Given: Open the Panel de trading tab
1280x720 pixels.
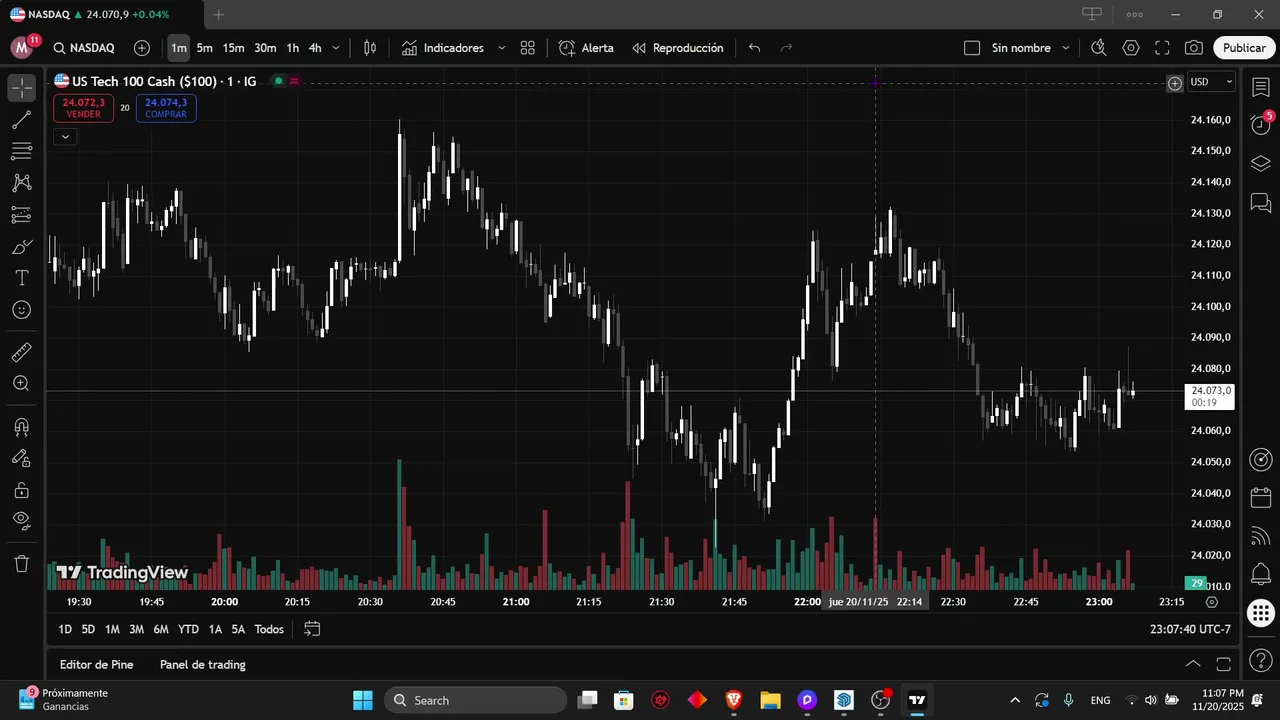Looking at the screenshot, I should click(x=202, y=664).
